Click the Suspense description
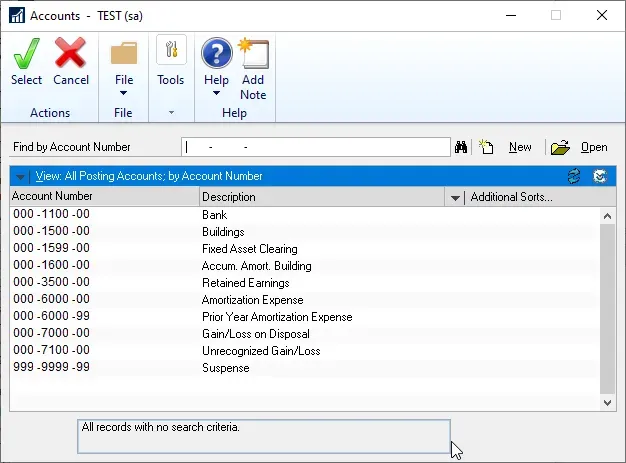This screenshot has width=626, height=463. (226, 368)
